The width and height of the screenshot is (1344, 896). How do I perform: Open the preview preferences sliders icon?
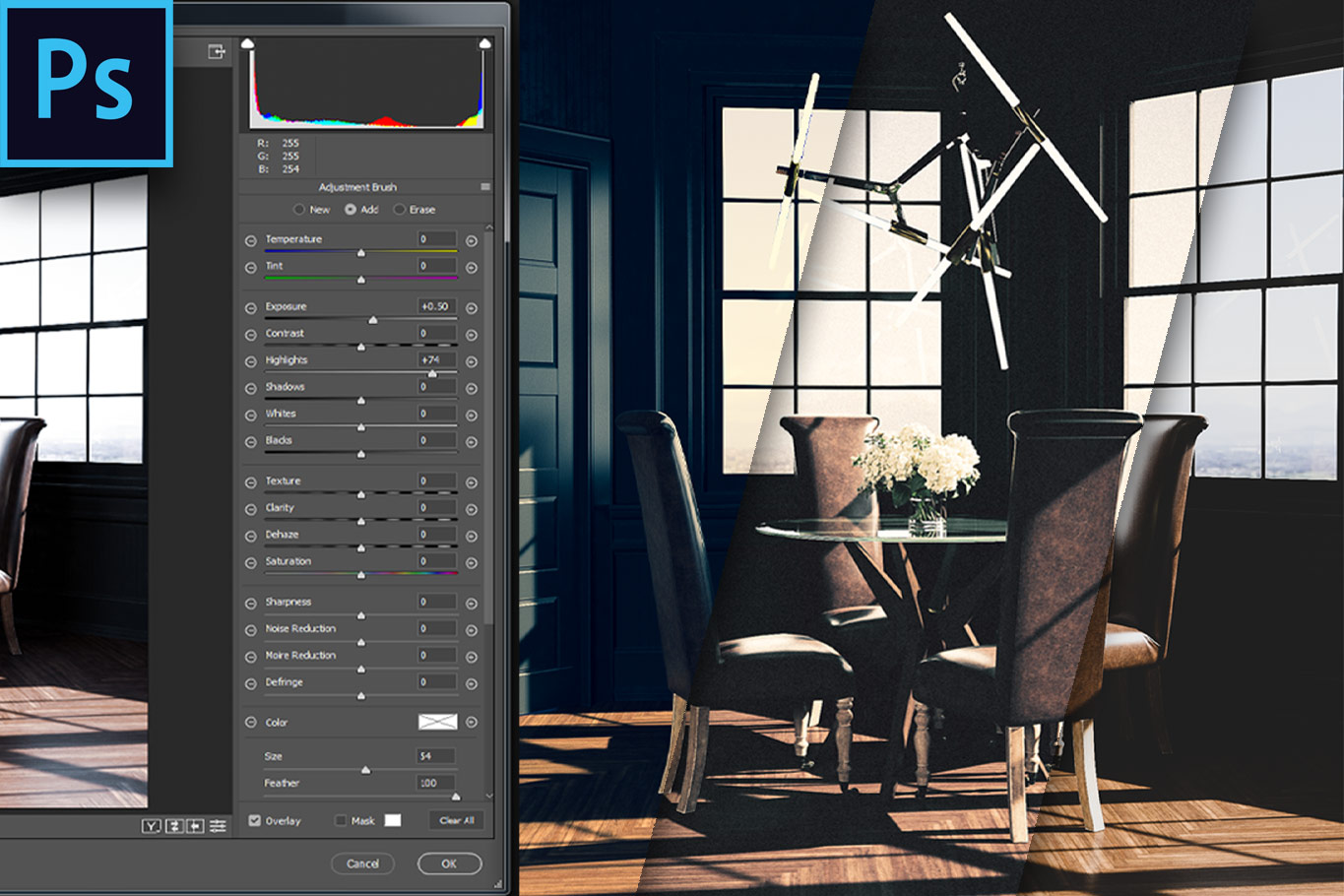[x=217, y=825]
